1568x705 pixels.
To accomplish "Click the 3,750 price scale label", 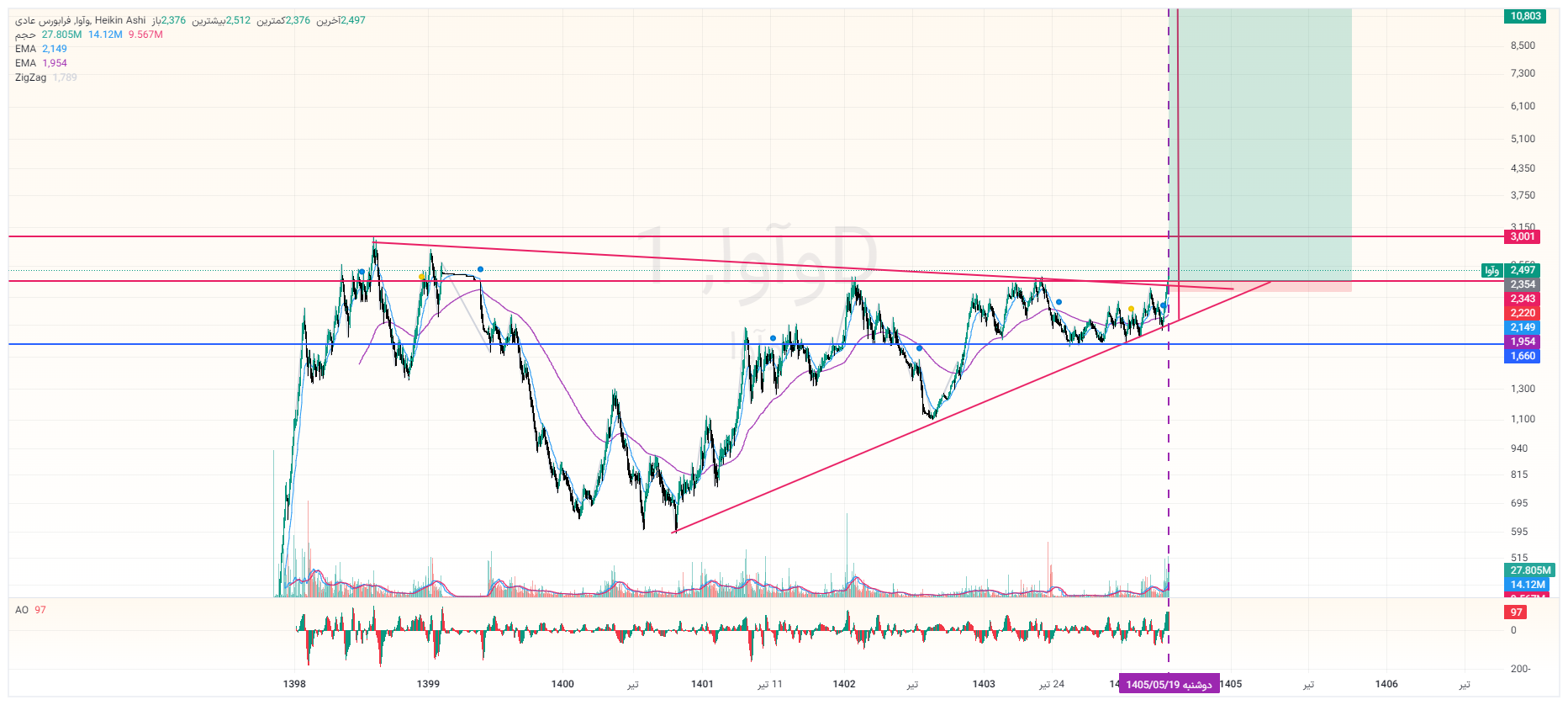I will pyautogui.click(x=1523, y=195).
